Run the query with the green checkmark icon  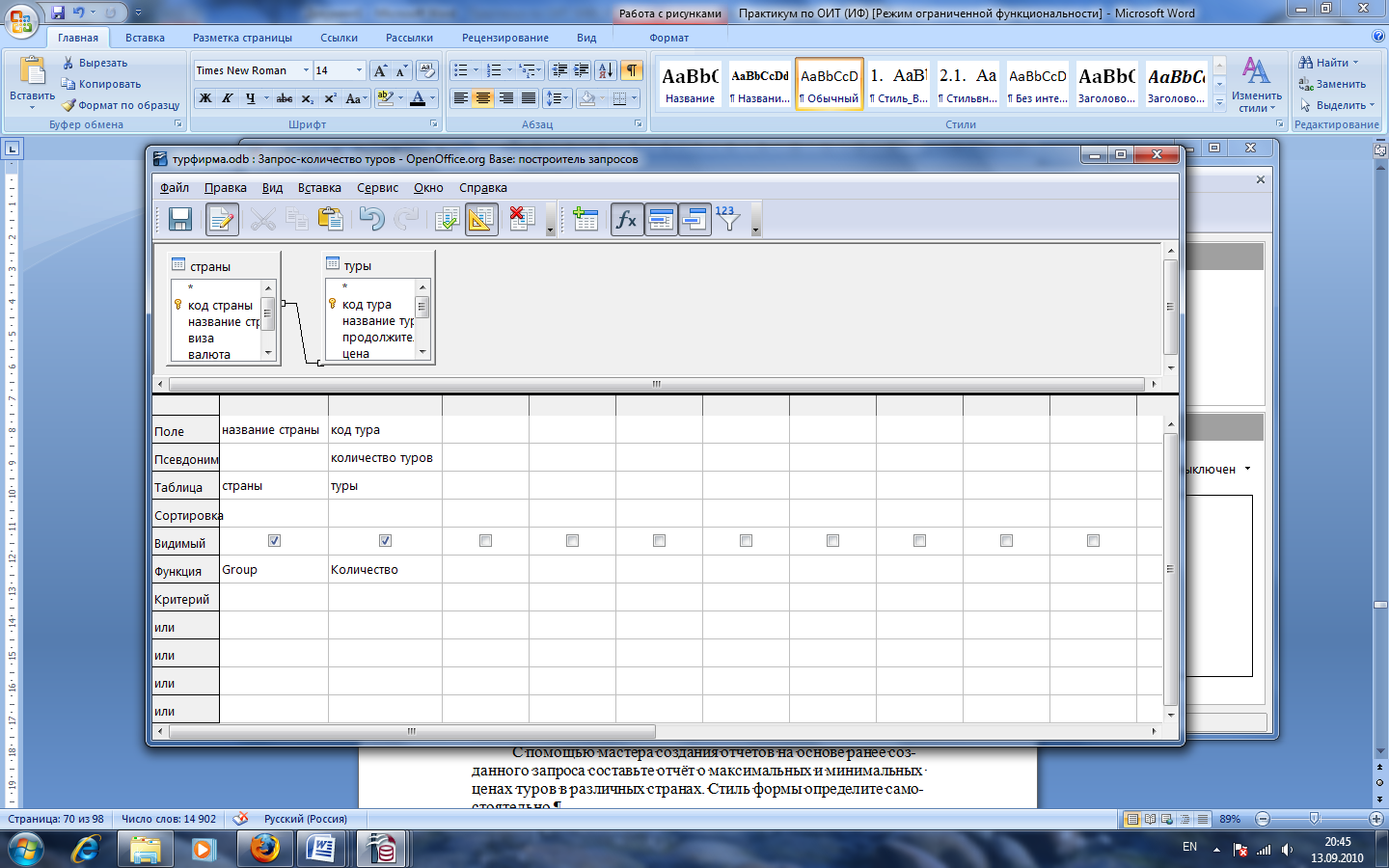447,219
